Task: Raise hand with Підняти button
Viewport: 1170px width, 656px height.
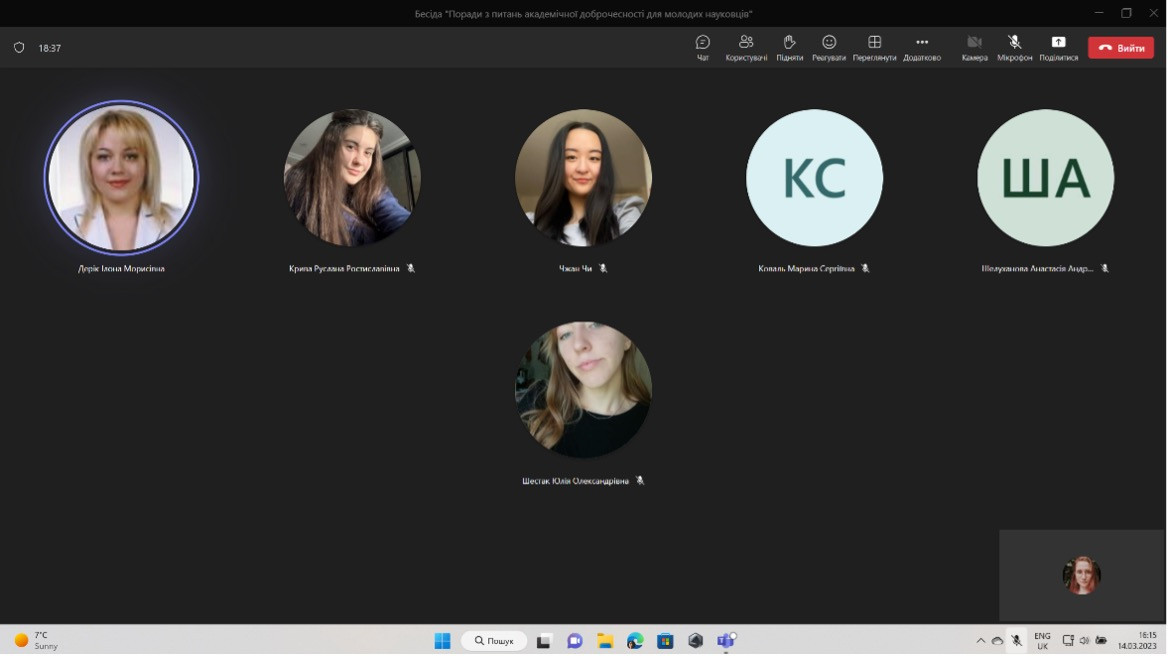Action: pyautogui.click(x=789, y=48)
